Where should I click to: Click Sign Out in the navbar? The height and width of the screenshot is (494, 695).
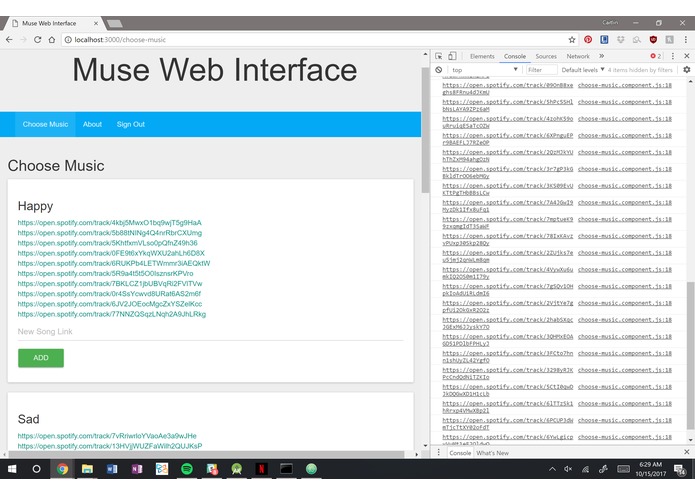(131, 124)
